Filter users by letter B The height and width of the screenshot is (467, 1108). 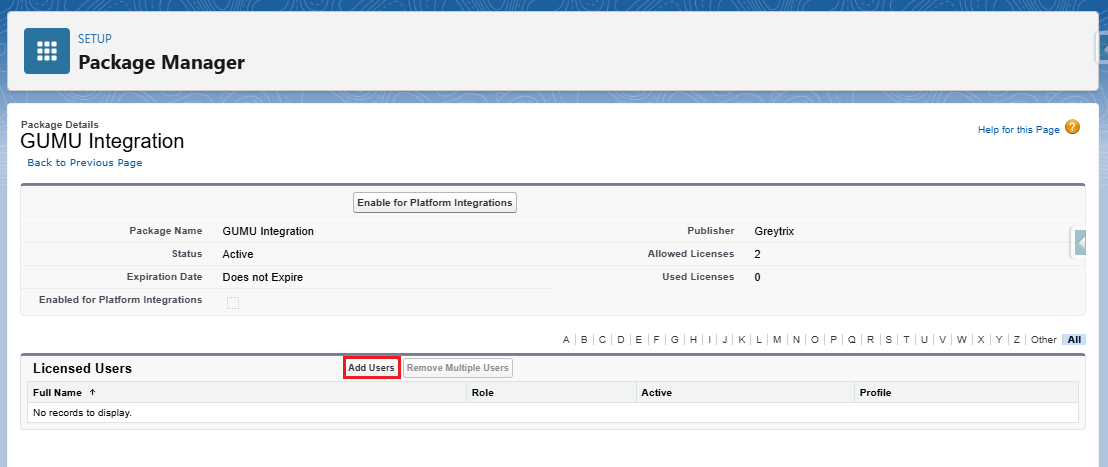click(x=584, y=340)
